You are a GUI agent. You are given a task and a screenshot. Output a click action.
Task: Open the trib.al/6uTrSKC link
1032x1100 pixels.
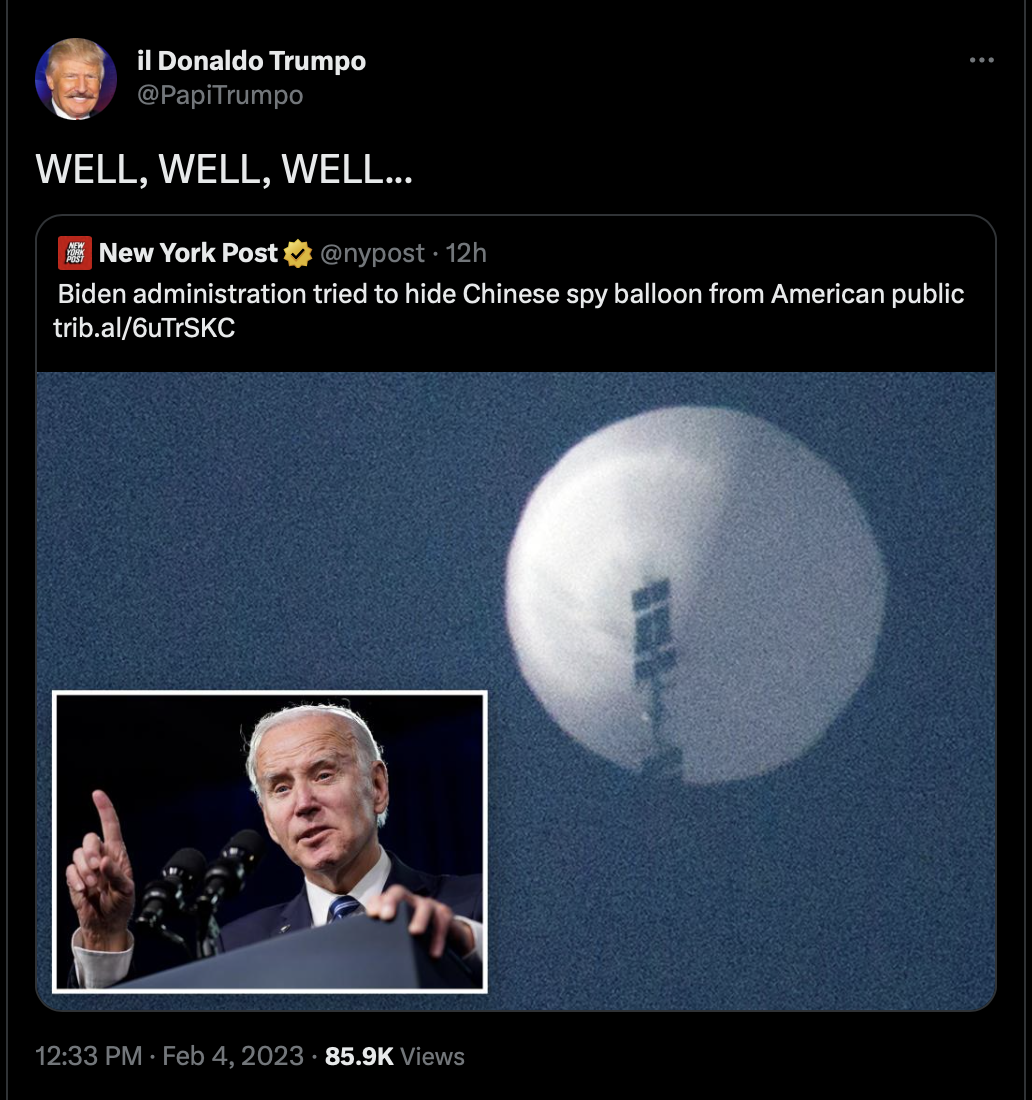tap(145, 328)
